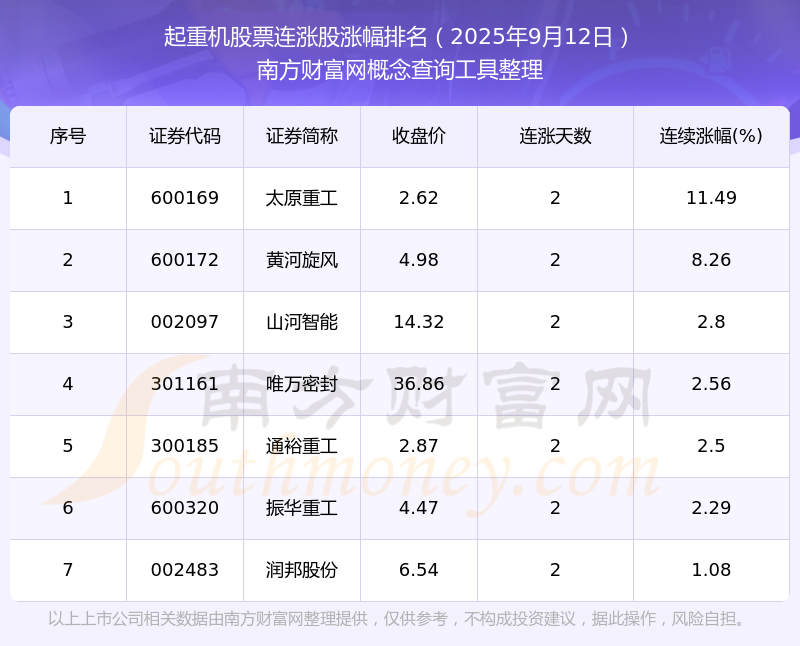Click 连涨天数 value in 振华重工 row
The width and height of the screenshot is (800, 646).
[x=556, y=508]
